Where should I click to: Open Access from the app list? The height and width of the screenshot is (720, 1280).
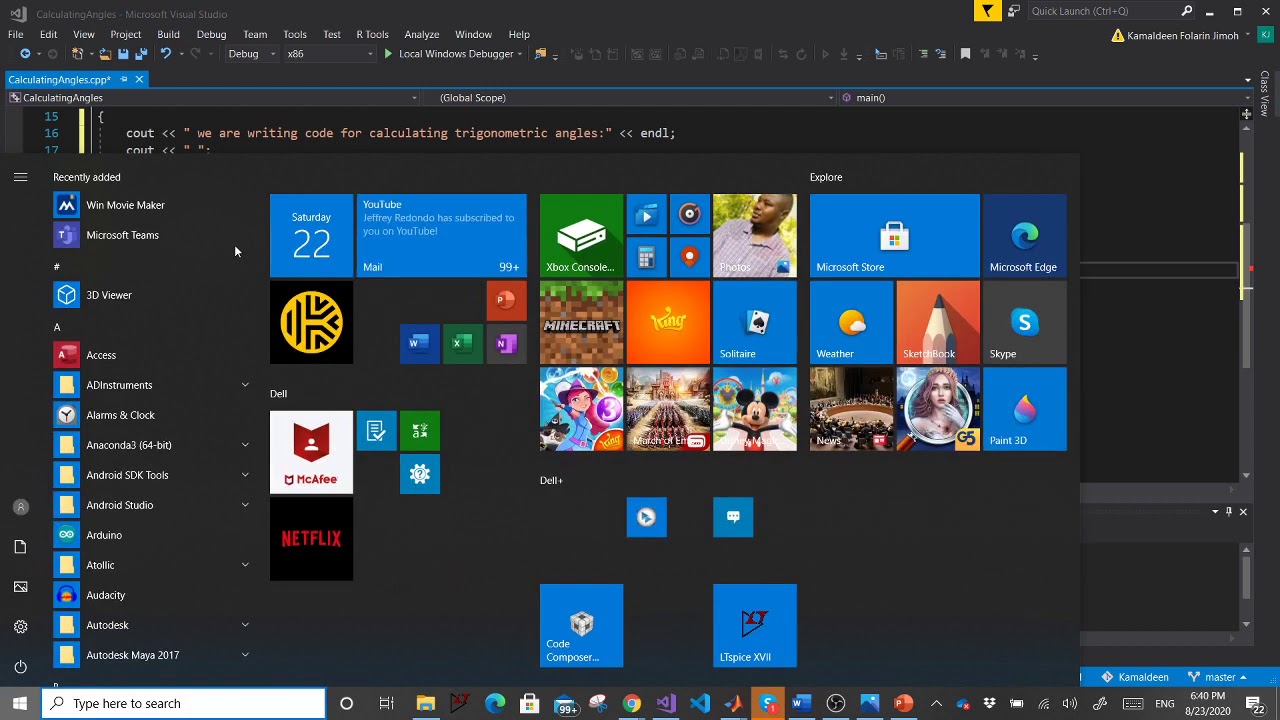[153, 355]
